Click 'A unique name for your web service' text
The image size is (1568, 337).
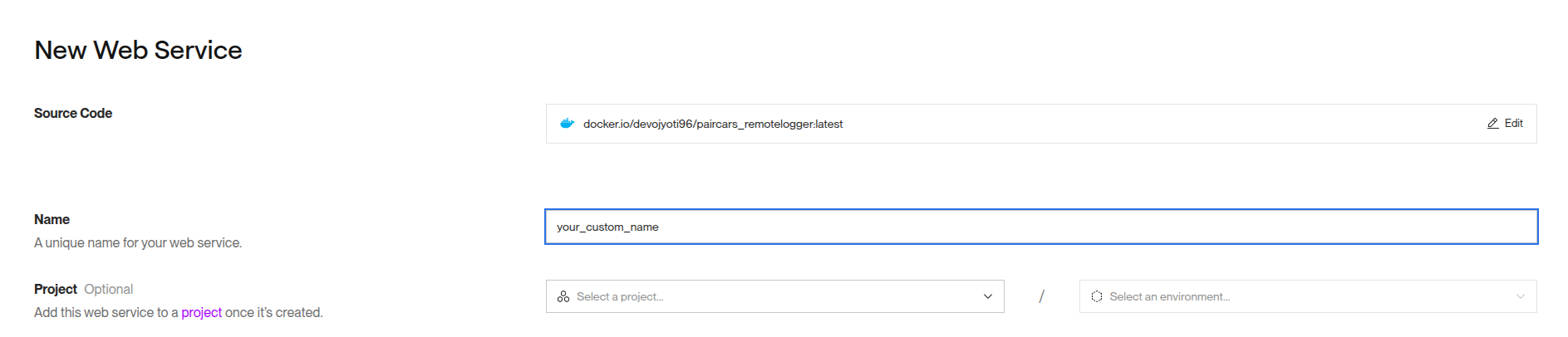(x=138, y=242)
